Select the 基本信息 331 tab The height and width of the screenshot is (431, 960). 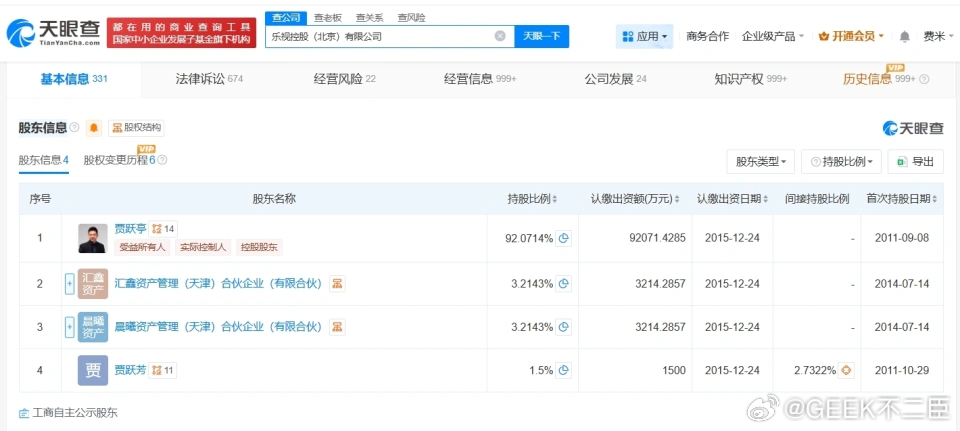pyautogui.click(x=74, y=79)
